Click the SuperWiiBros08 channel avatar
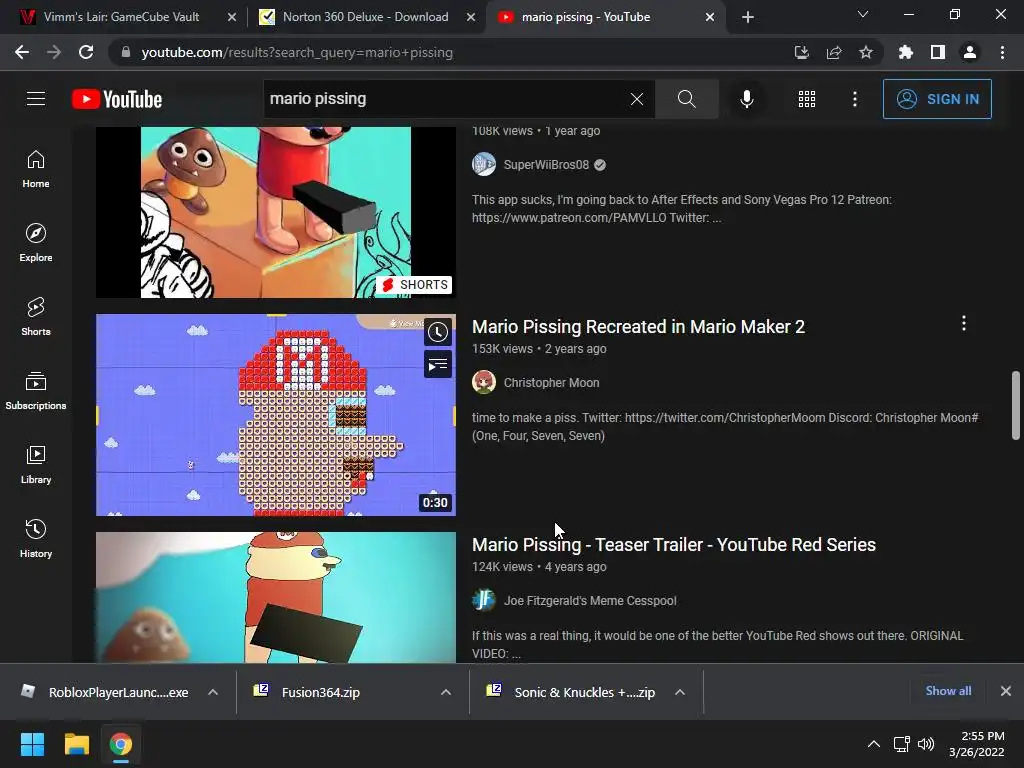Image resolution: width=1024 pixels, height=768 pixels. 484,164
